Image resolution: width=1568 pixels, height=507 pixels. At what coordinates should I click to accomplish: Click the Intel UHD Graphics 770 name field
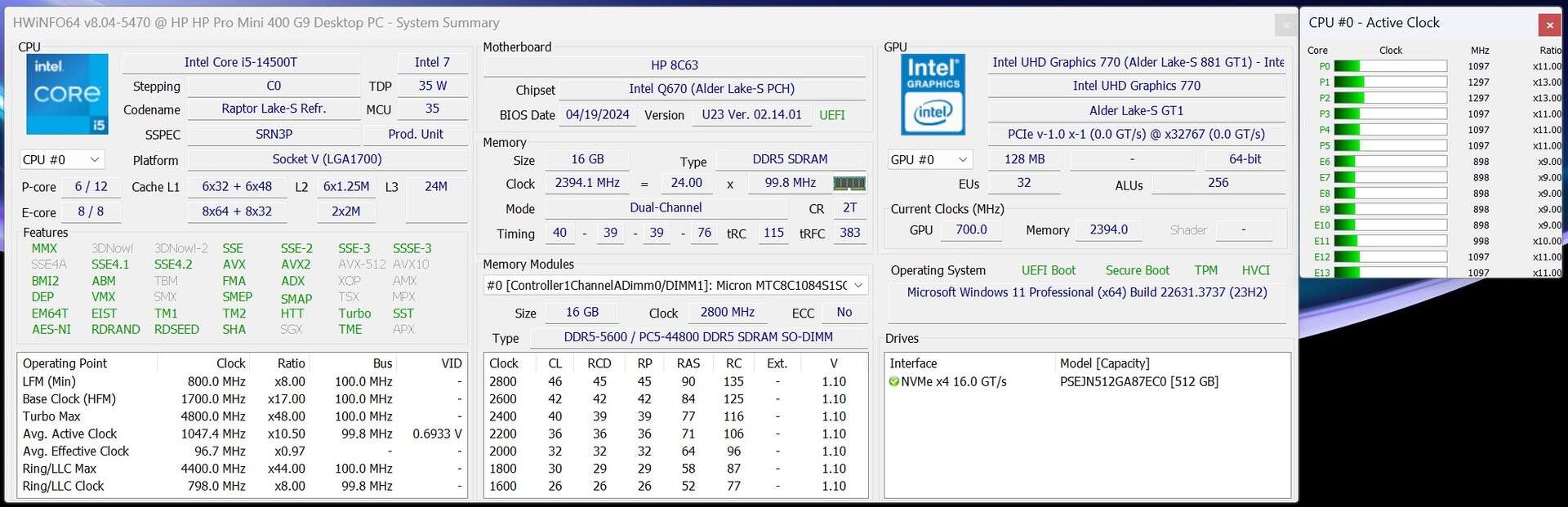tap(1137, 86)
